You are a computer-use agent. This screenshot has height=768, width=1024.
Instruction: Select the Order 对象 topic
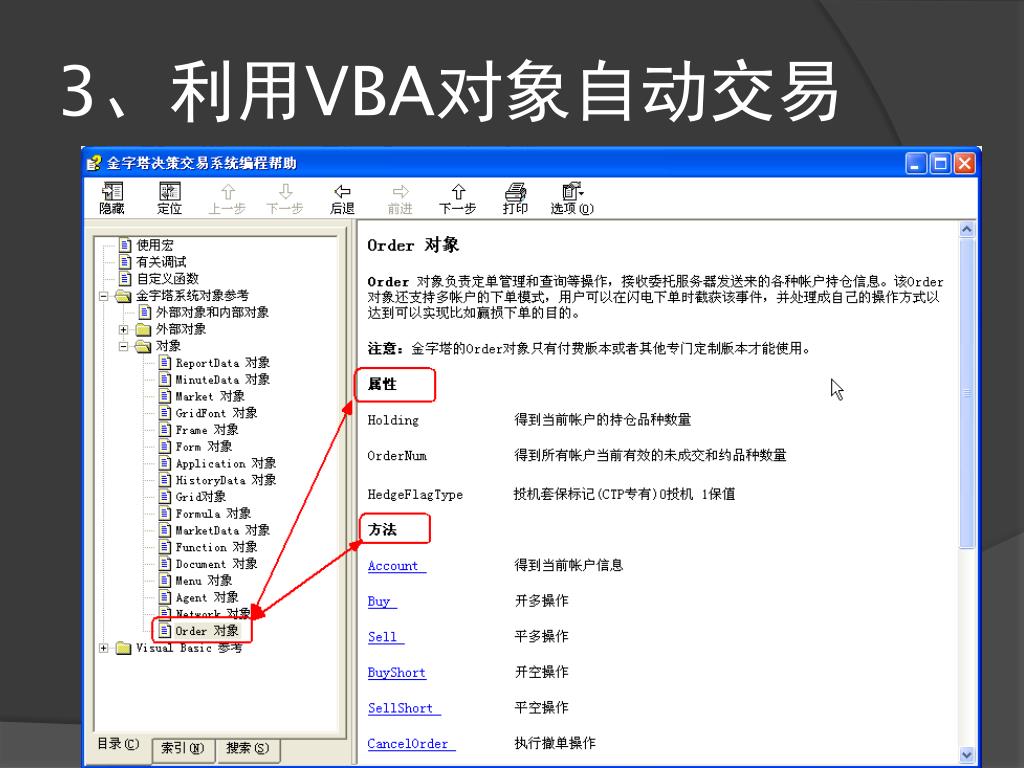[207, 631]
